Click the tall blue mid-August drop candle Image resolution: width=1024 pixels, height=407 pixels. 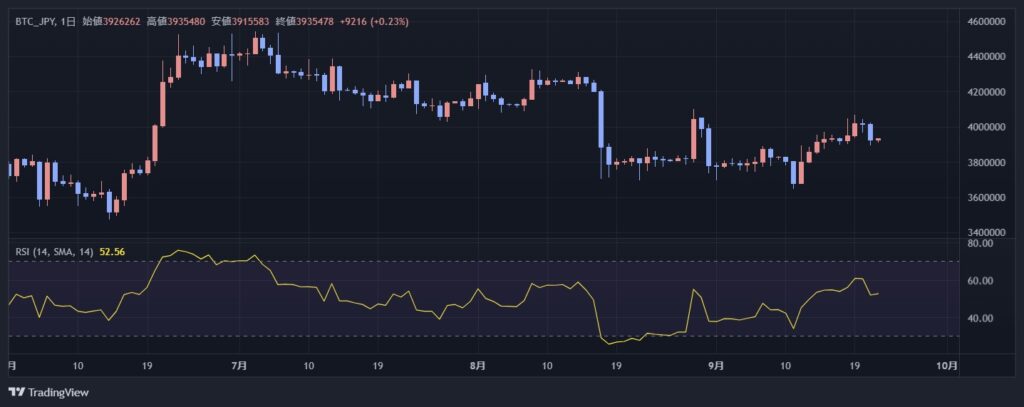[601, 118]
